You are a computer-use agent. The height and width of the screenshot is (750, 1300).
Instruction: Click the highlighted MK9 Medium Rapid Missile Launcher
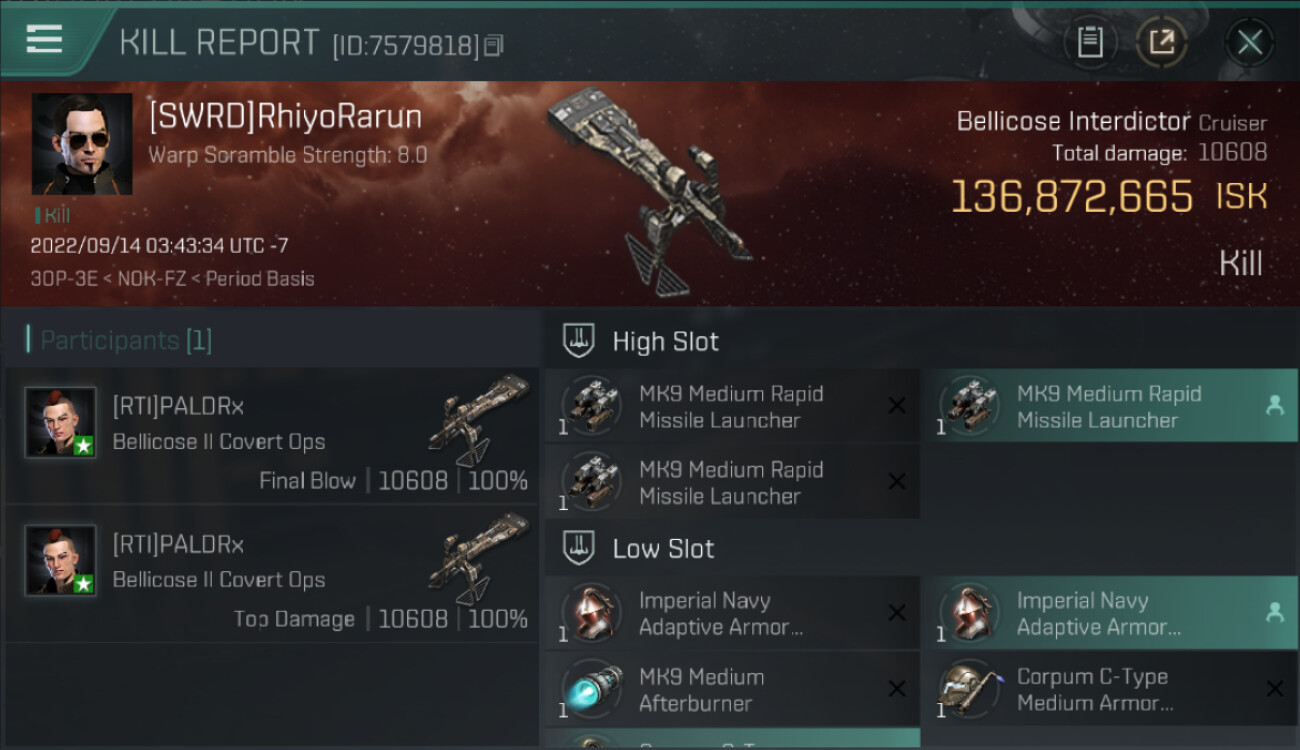[x=1109, y=406]
